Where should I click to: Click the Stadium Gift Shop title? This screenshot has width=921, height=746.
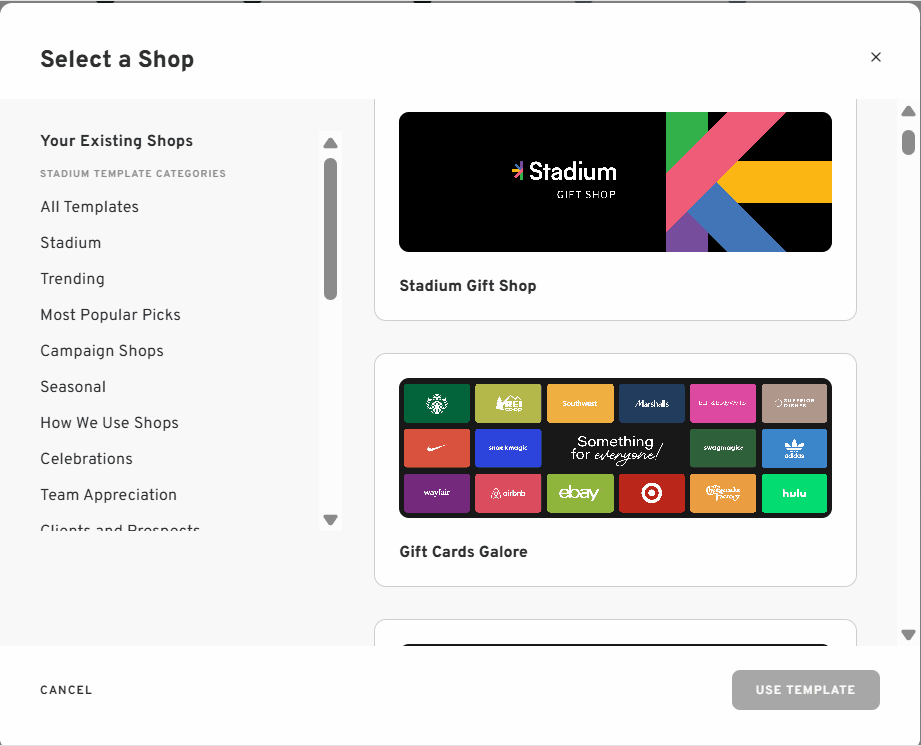pos(468,286)
